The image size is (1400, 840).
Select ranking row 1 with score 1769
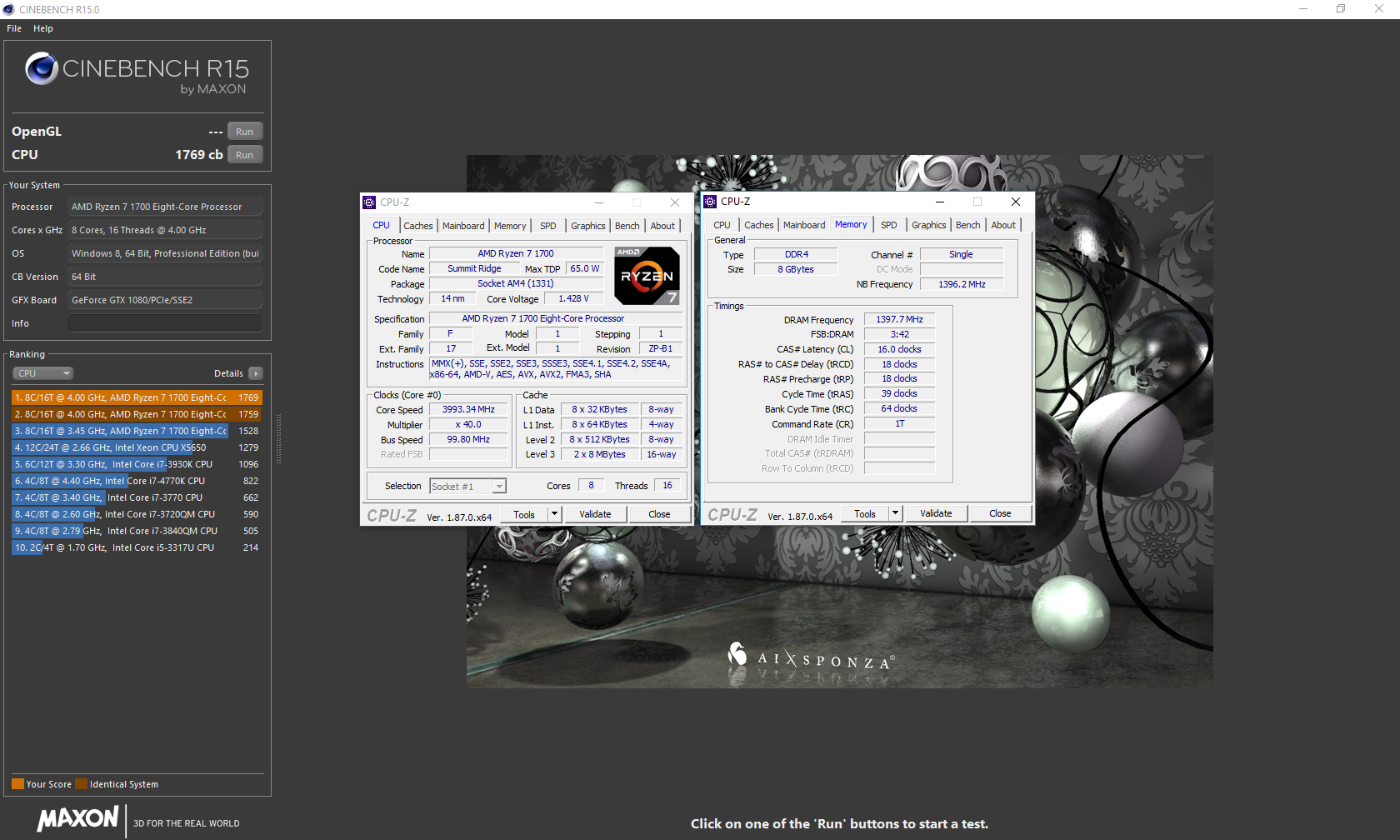tap(137, 397)
